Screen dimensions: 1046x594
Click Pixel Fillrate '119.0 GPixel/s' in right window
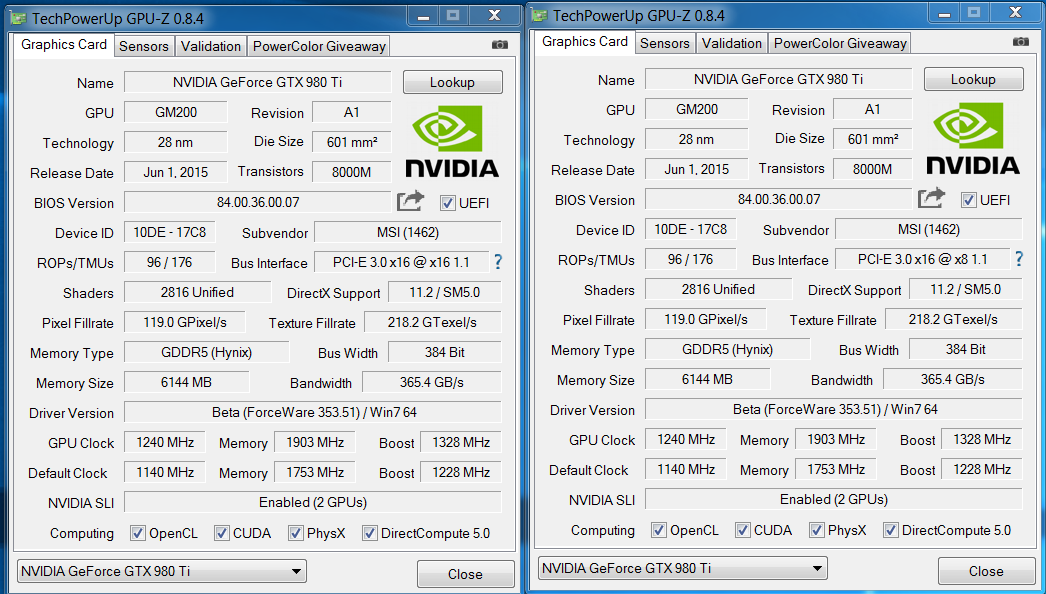click(706, 319)
